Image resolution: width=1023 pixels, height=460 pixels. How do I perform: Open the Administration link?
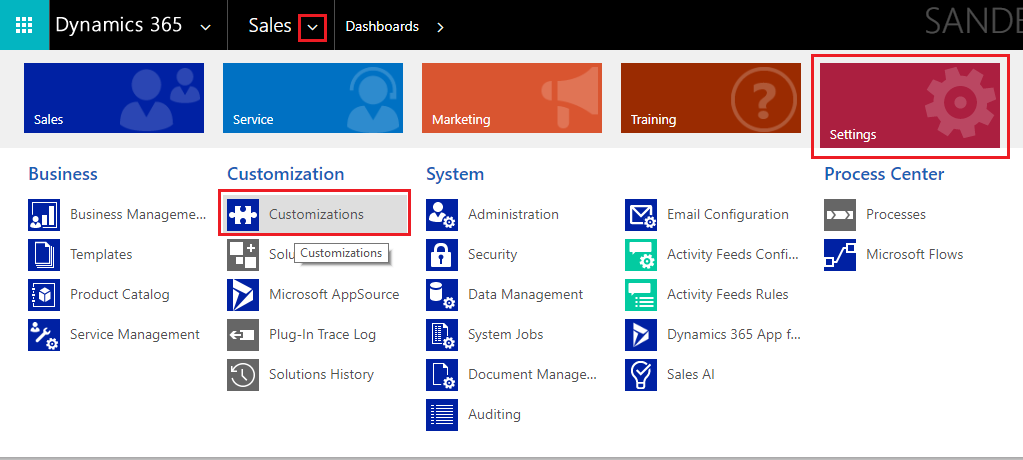[x=513, y=214]
